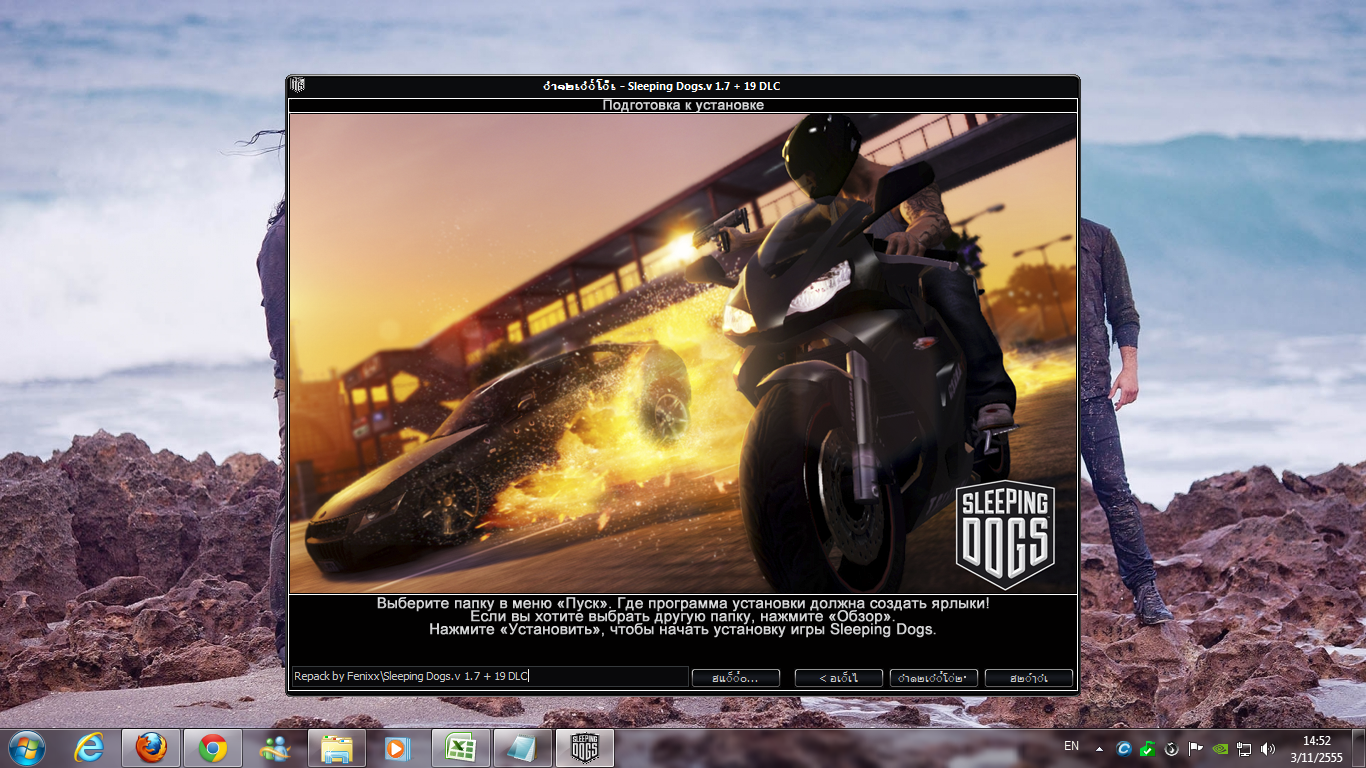Click the heading 'Подготовка к установке'

pyautogui.click(x=683, y=105)
